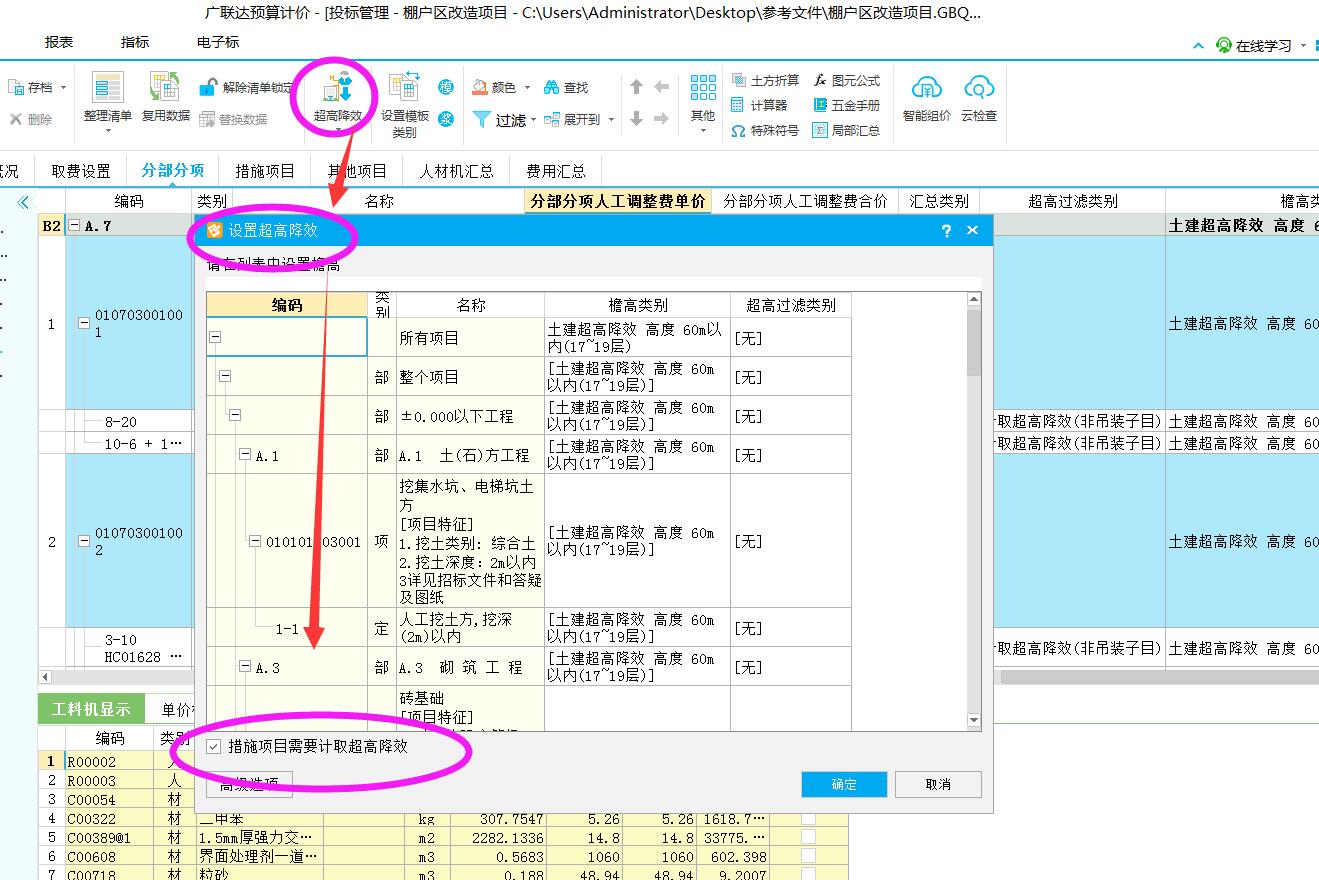Tick the checkbox in 1.5mm厚强力交 row
The image size is (1319, 880).
pyautogui.click(x=808, y=837)
